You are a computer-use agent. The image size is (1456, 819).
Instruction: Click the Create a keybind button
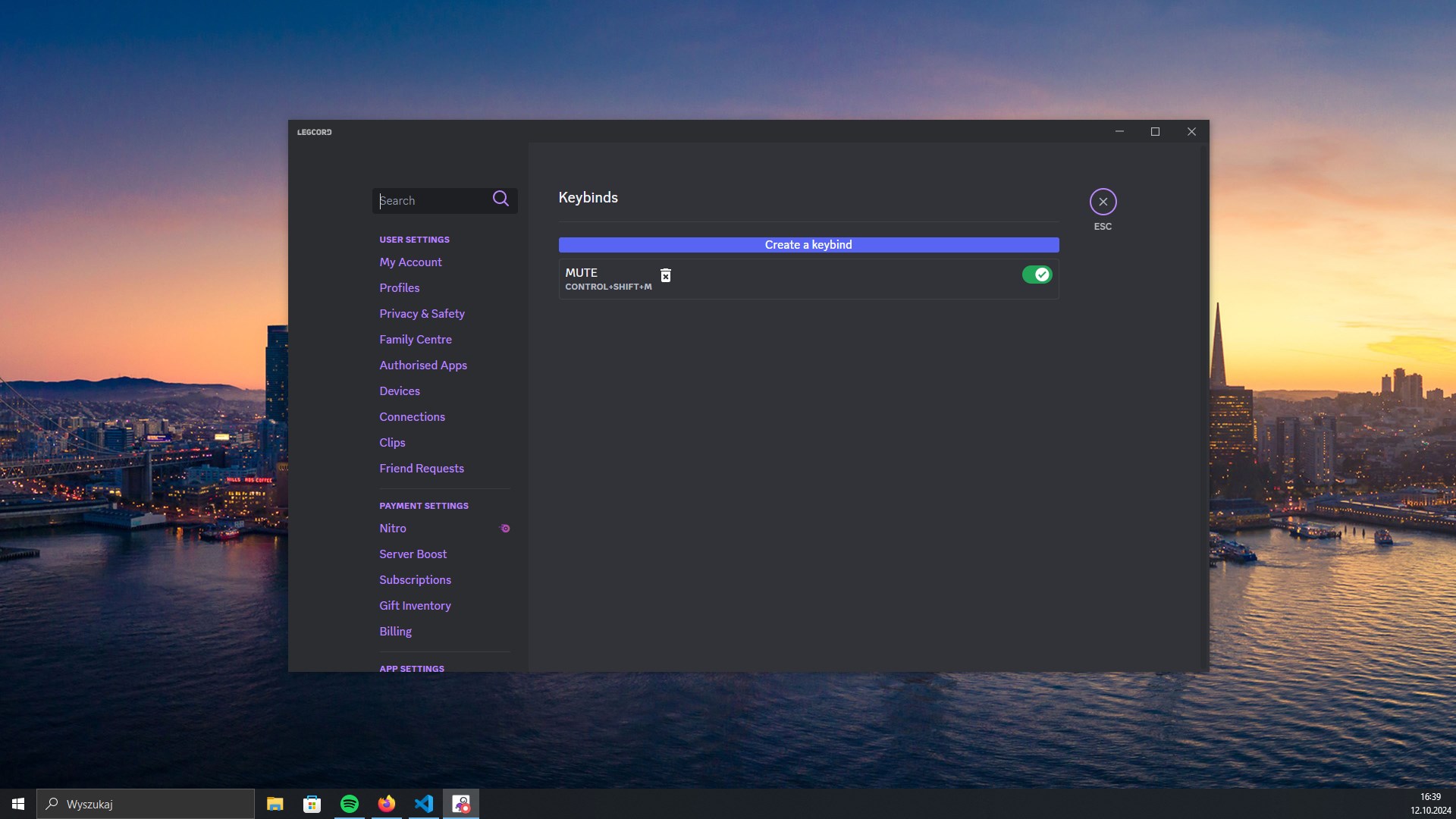coord(808,244)
